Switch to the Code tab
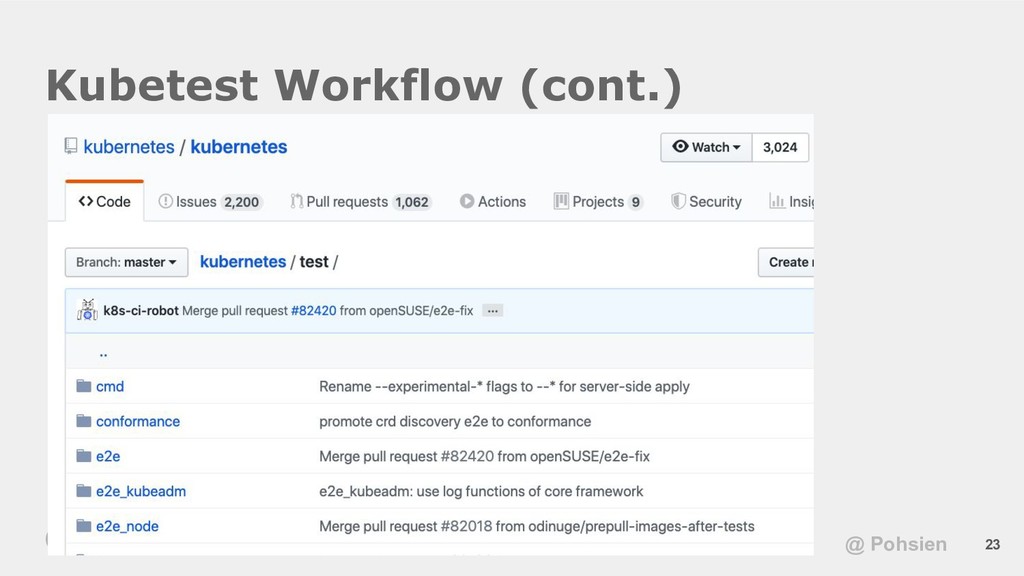This screenshot has width=1024, height=576. tap(104, 201)
